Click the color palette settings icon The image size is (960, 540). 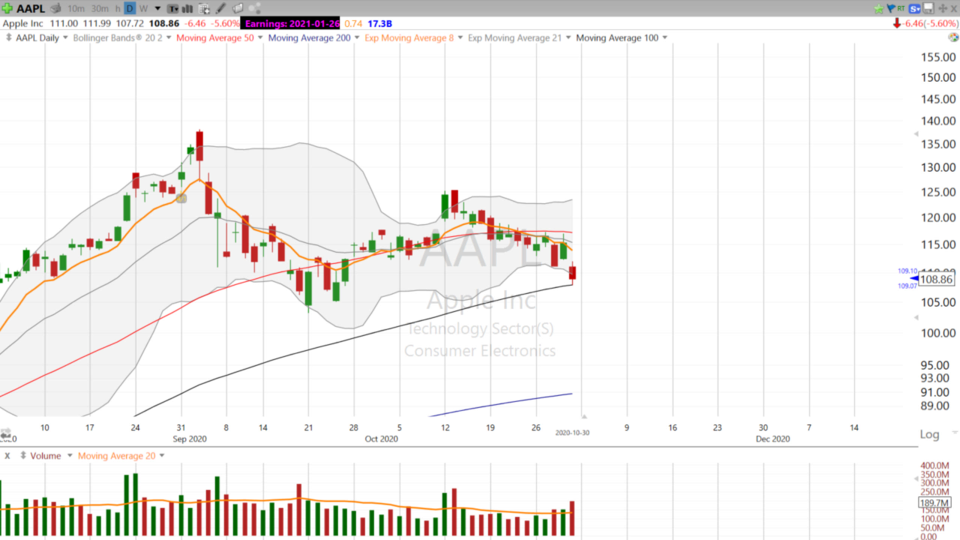(953, 37)
